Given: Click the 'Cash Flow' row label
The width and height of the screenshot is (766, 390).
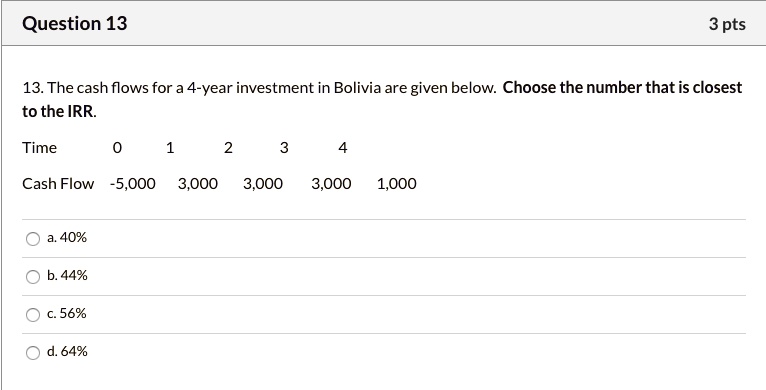Looking at the screenshot, I should tap(58, 184).
